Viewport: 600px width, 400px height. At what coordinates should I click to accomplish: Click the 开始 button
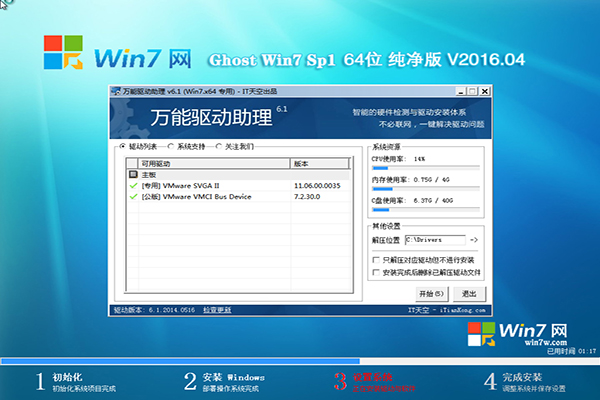(431, 294)
